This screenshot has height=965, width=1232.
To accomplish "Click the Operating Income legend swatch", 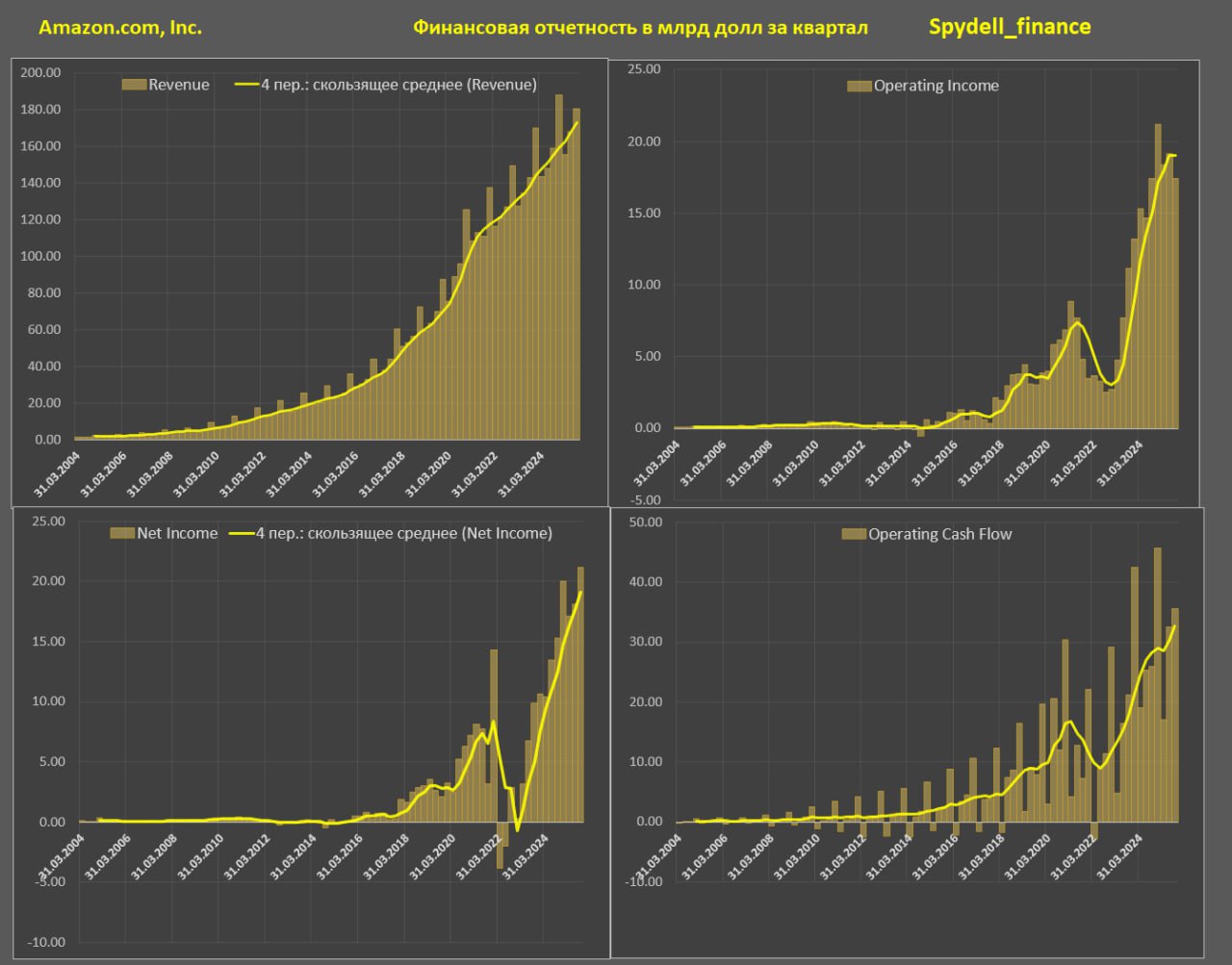I will point(859,86).
